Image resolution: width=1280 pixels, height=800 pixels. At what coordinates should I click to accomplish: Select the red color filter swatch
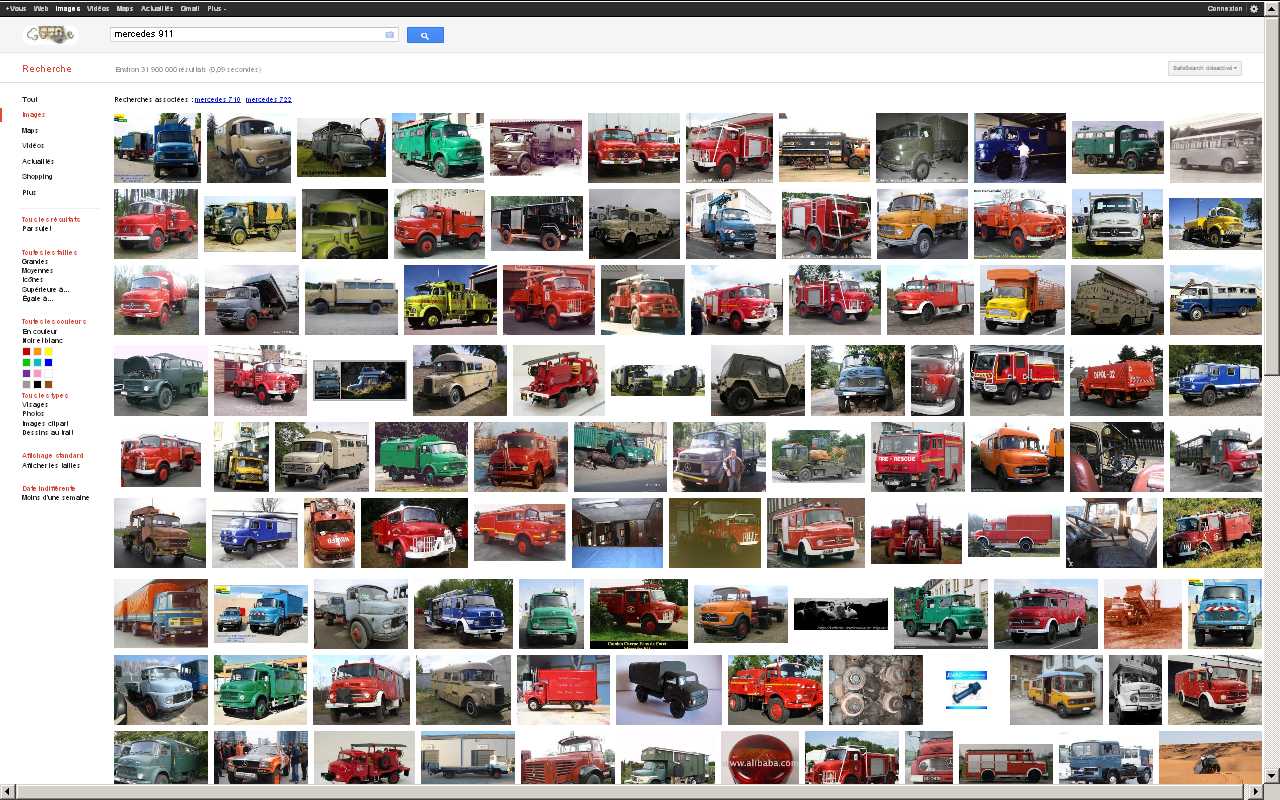pos(26,351)
